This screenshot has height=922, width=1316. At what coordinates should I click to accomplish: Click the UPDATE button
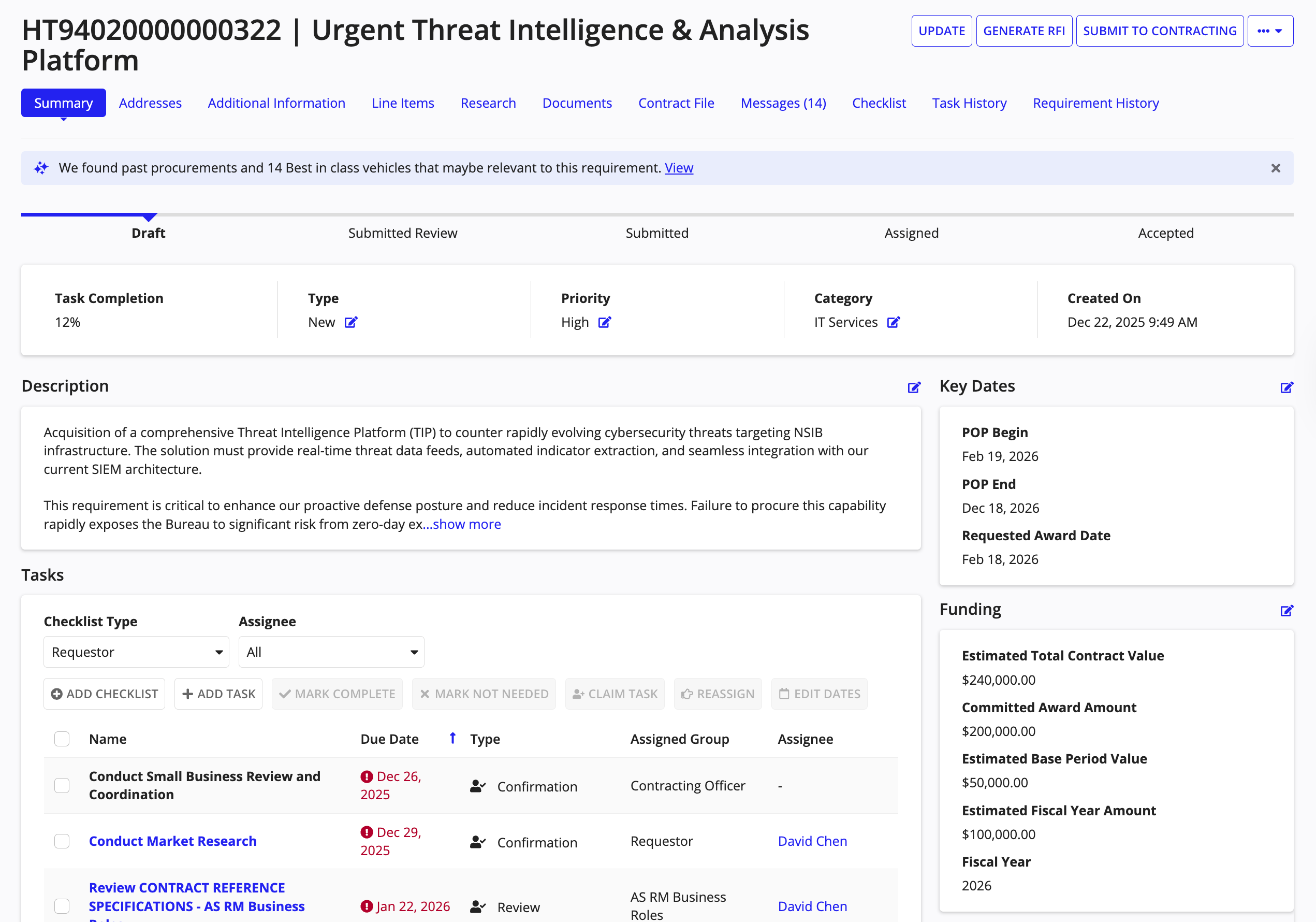[x=942, y=31]
